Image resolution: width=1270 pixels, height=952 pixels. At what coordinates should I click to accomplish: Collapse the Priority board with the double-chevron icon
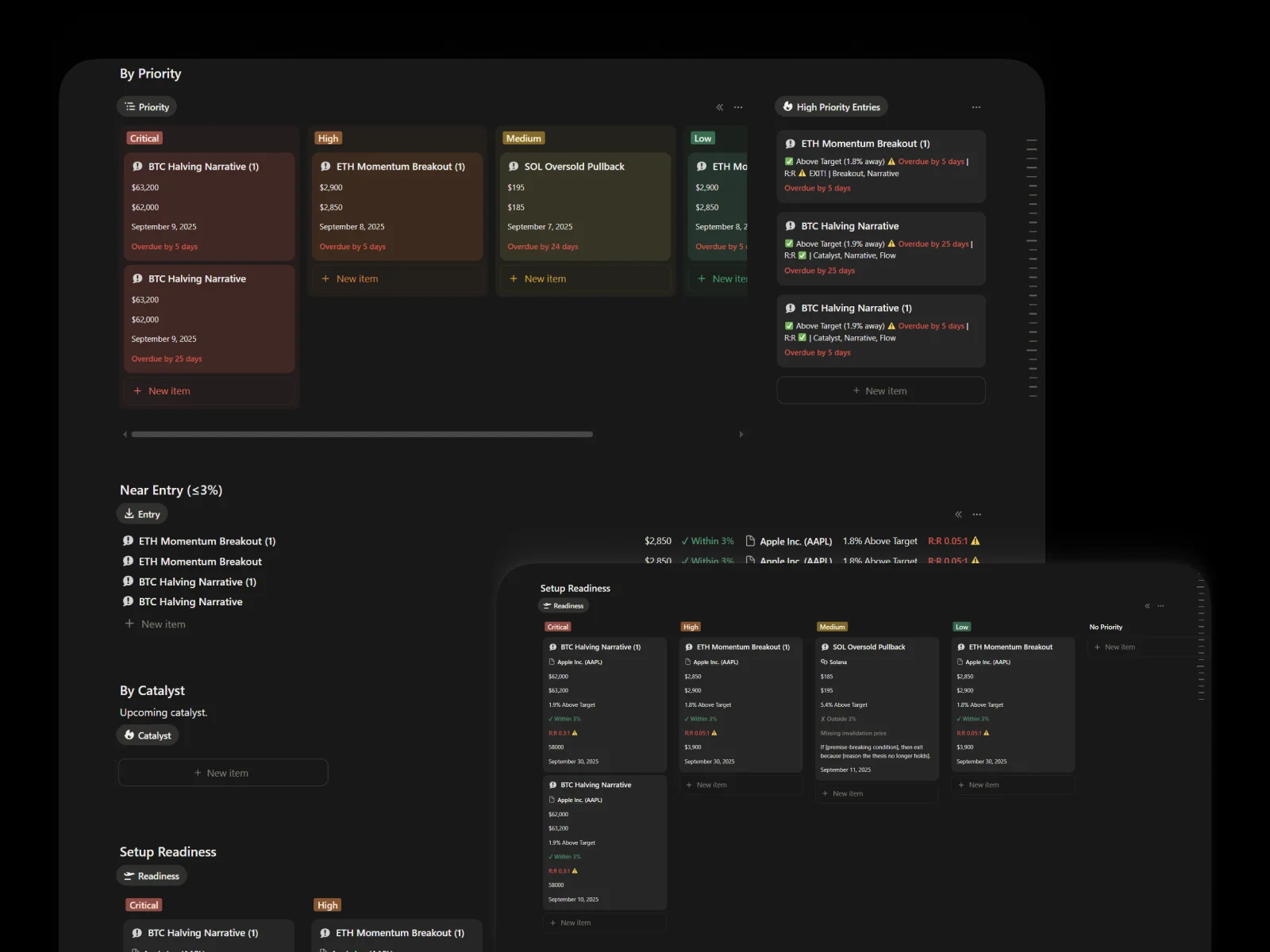(719, 107)
